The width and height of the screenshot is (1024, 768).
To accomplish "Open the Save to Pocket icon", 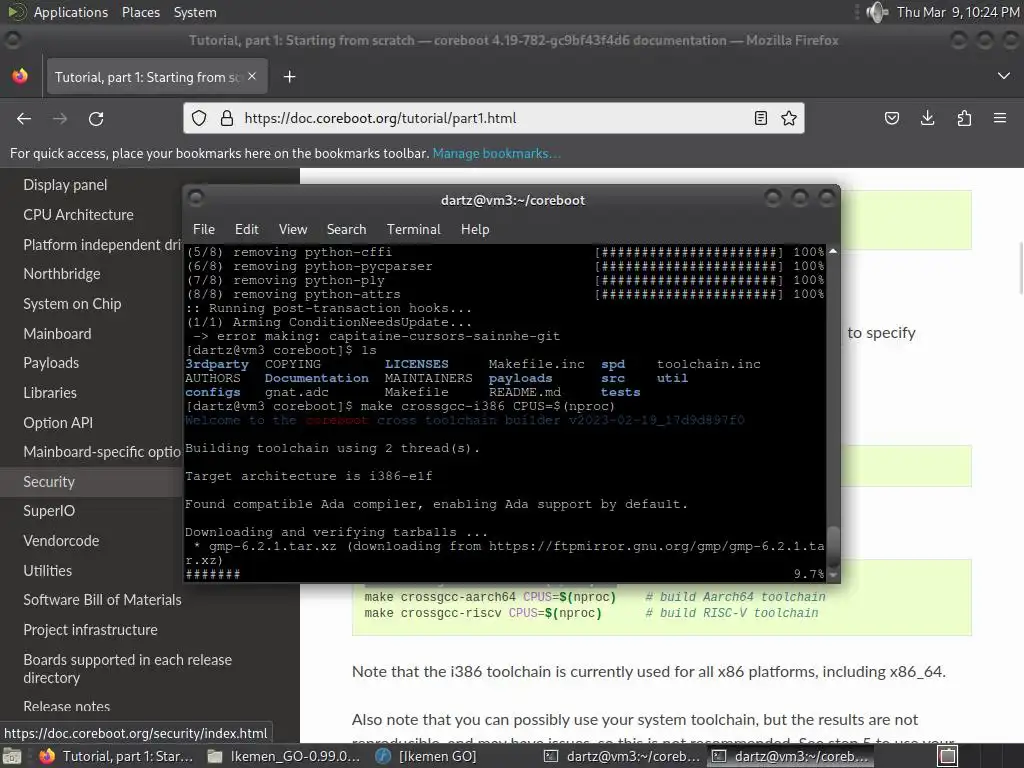I will coord(891,118).
